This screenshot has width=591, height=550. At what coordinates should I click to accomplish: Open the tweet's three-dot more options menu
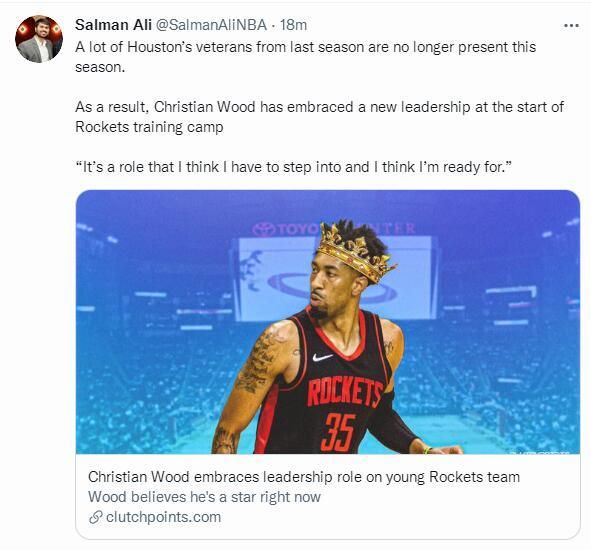(571, 26)
